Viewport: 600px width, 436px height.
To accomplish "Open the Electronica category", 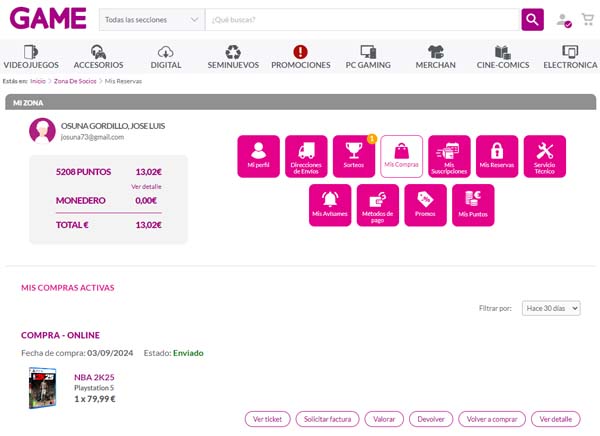I will (570, 57).
